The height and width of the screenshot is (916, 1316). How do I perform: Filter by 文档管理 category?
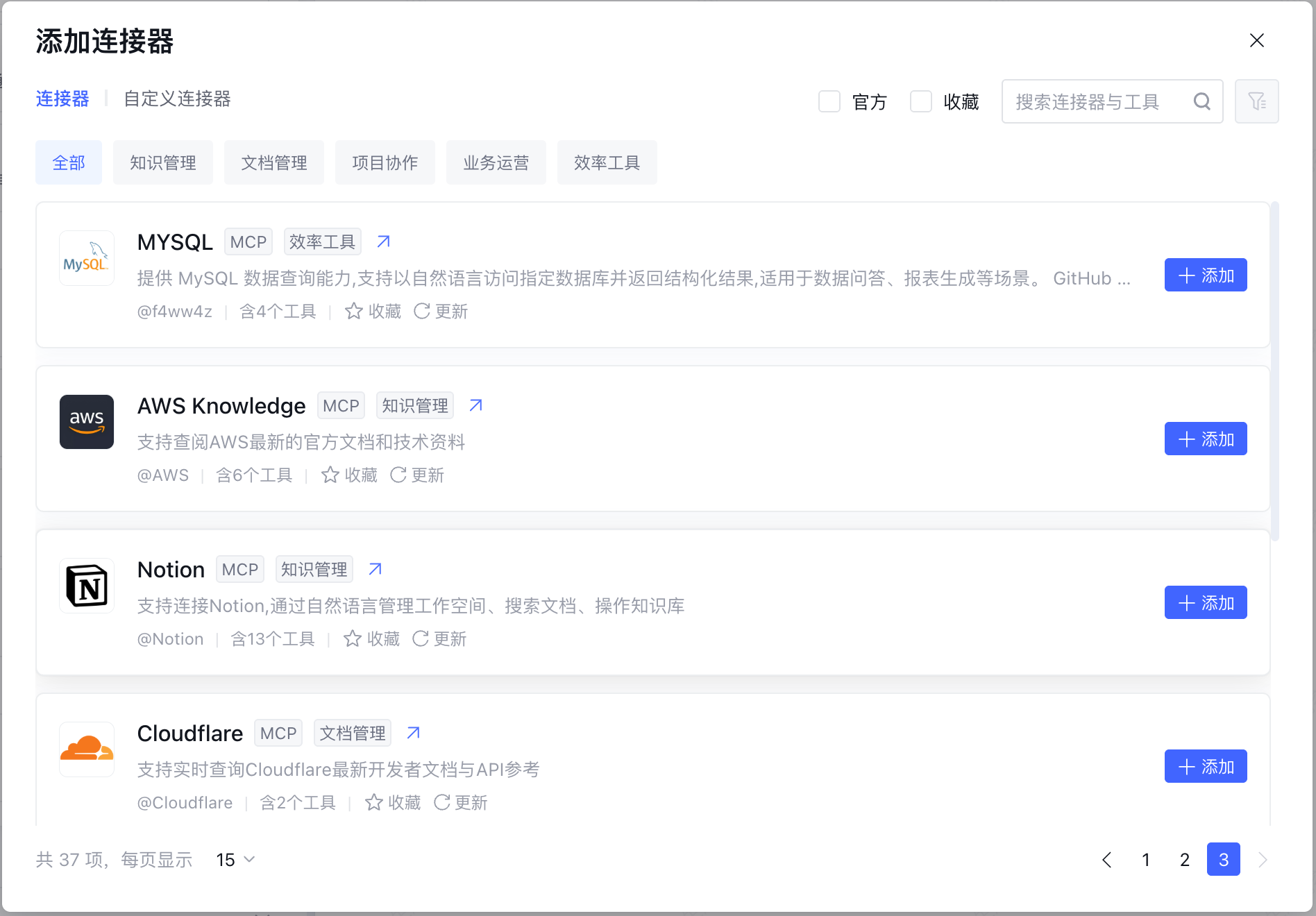pyautogui.click(x=274, y=162)
